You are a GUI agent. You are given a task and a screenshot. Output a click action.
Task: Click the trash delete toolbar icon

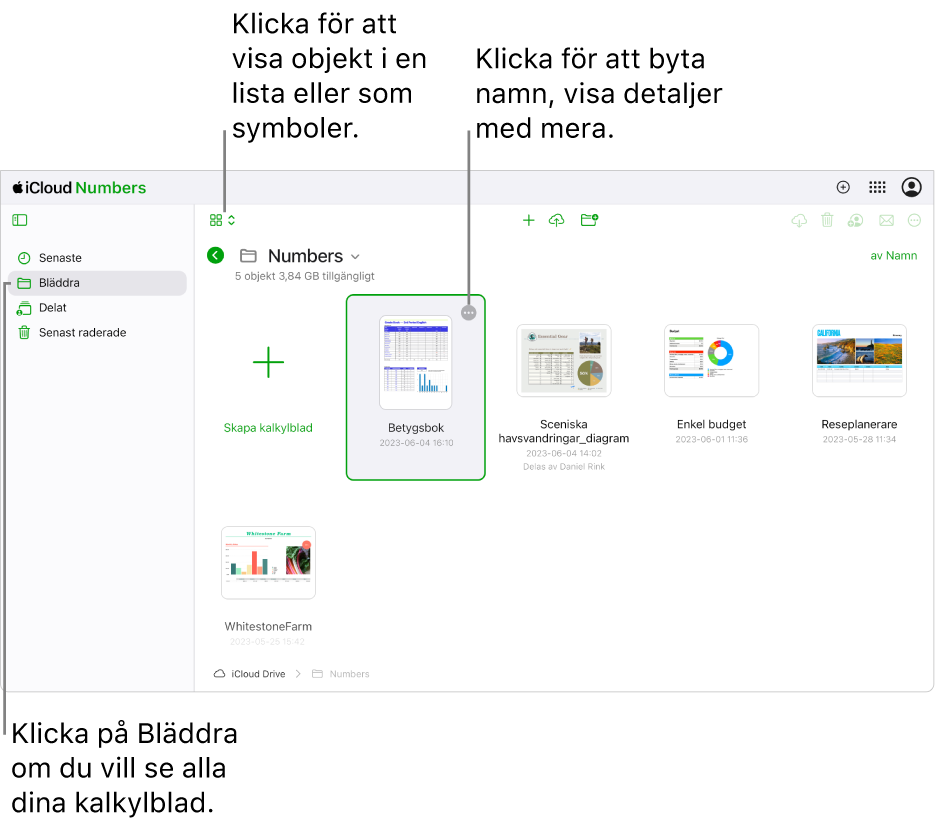pos(827,220)
